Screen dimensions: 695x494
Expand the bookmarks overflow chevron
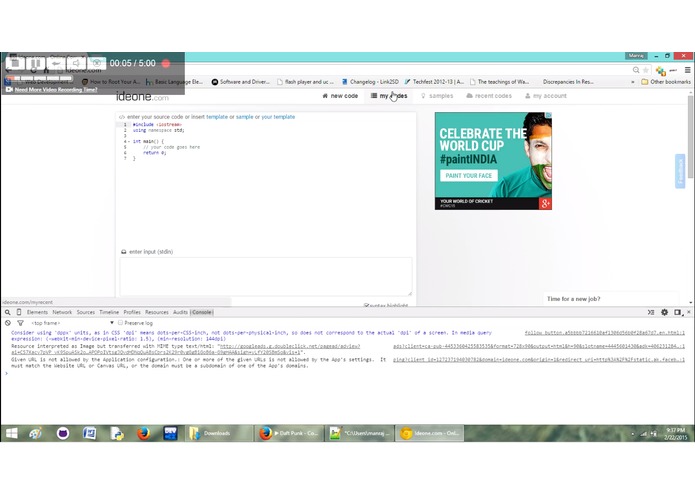pyautogui.click(x=633, y=82)
